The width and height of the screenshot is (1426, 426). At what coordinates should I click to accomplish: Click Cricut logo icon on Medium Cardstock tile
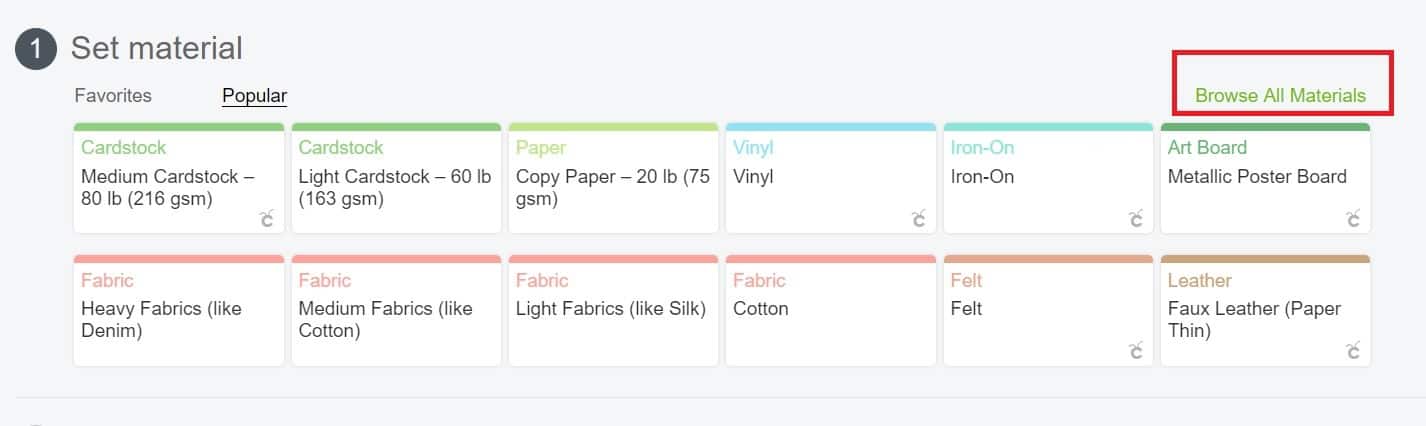pyautogui.click(x=267, y=219)
